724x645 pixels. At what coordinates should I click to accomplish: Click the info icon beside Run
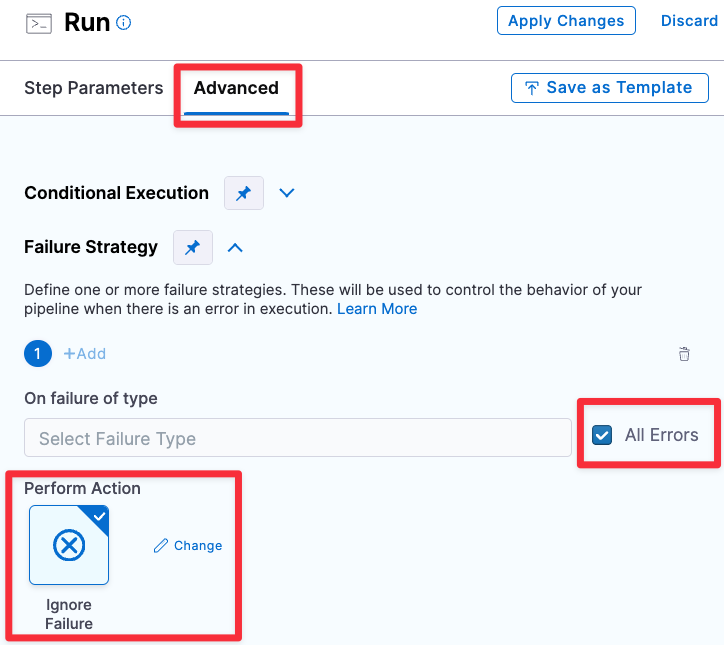click(124, 23)
